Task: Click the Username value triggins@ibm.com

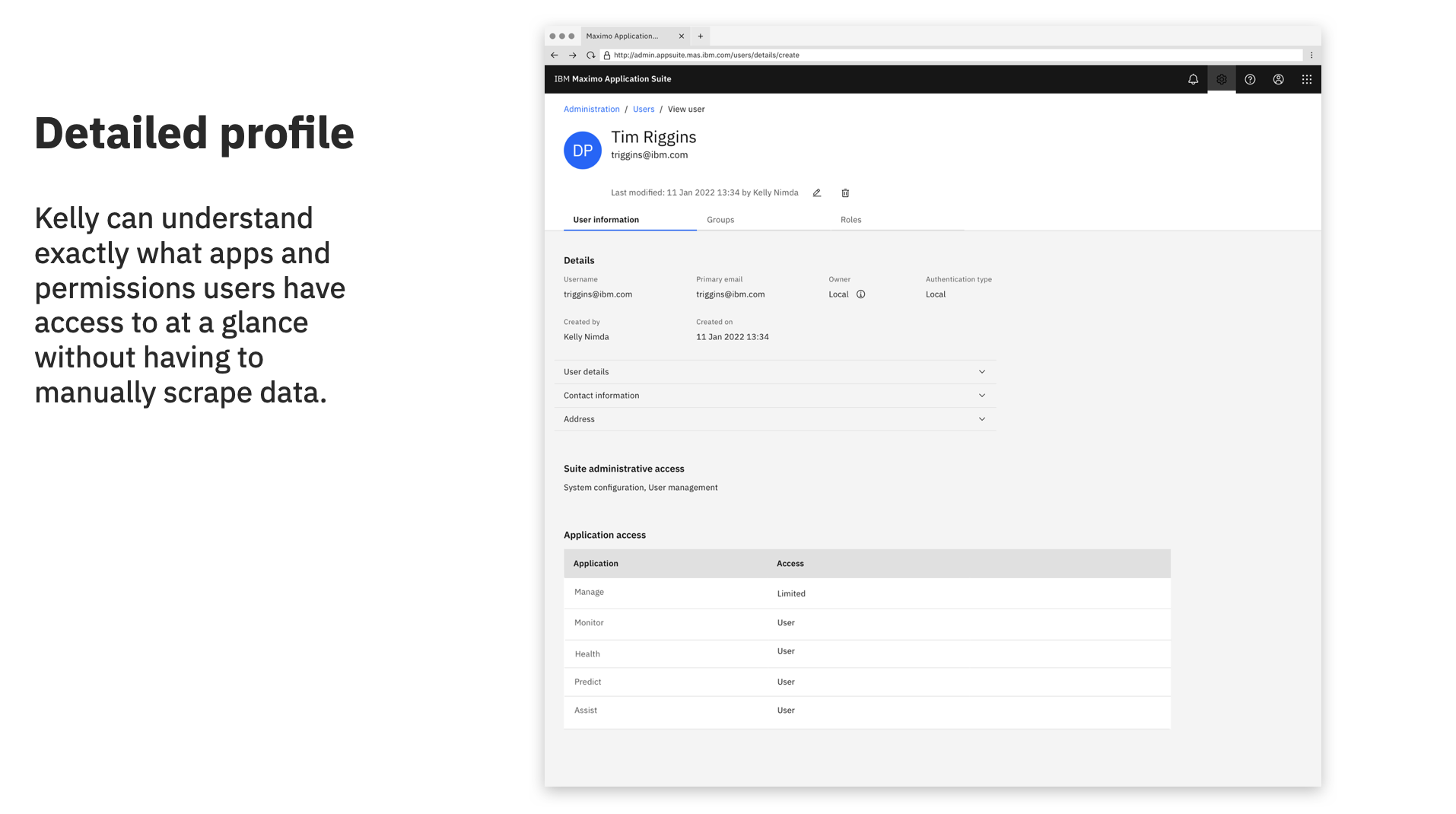Action: (597, 294)
